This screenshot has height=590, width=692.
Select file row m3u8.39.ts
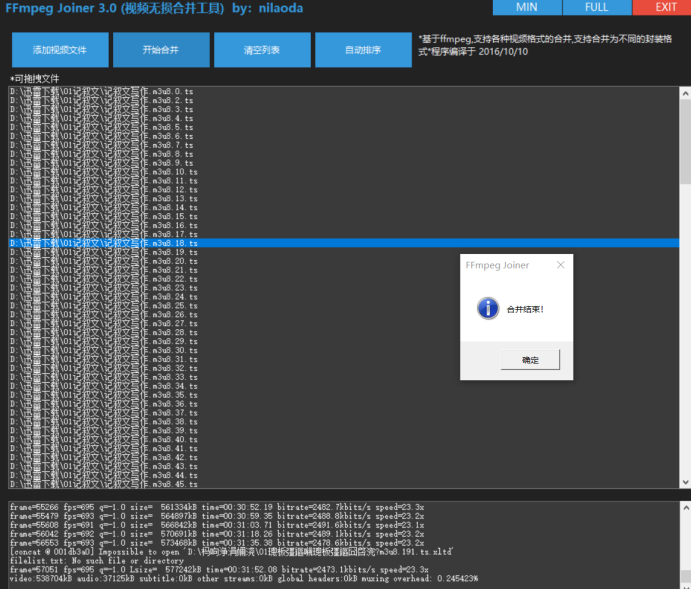coord(344,430)
